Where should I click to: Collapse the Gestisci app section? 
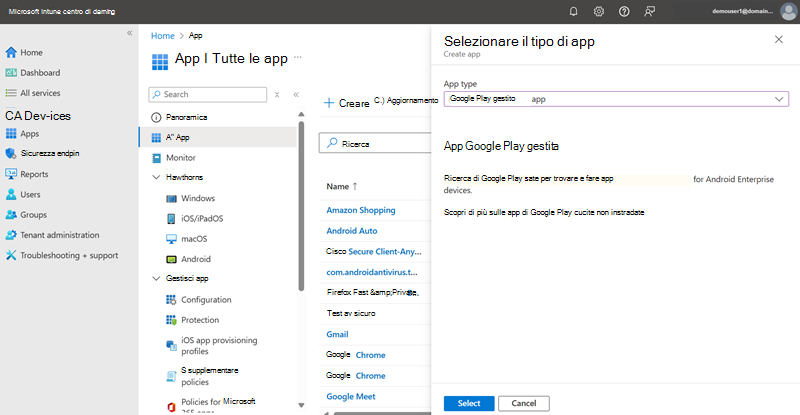pyautogui.click(x=156, y=278)
